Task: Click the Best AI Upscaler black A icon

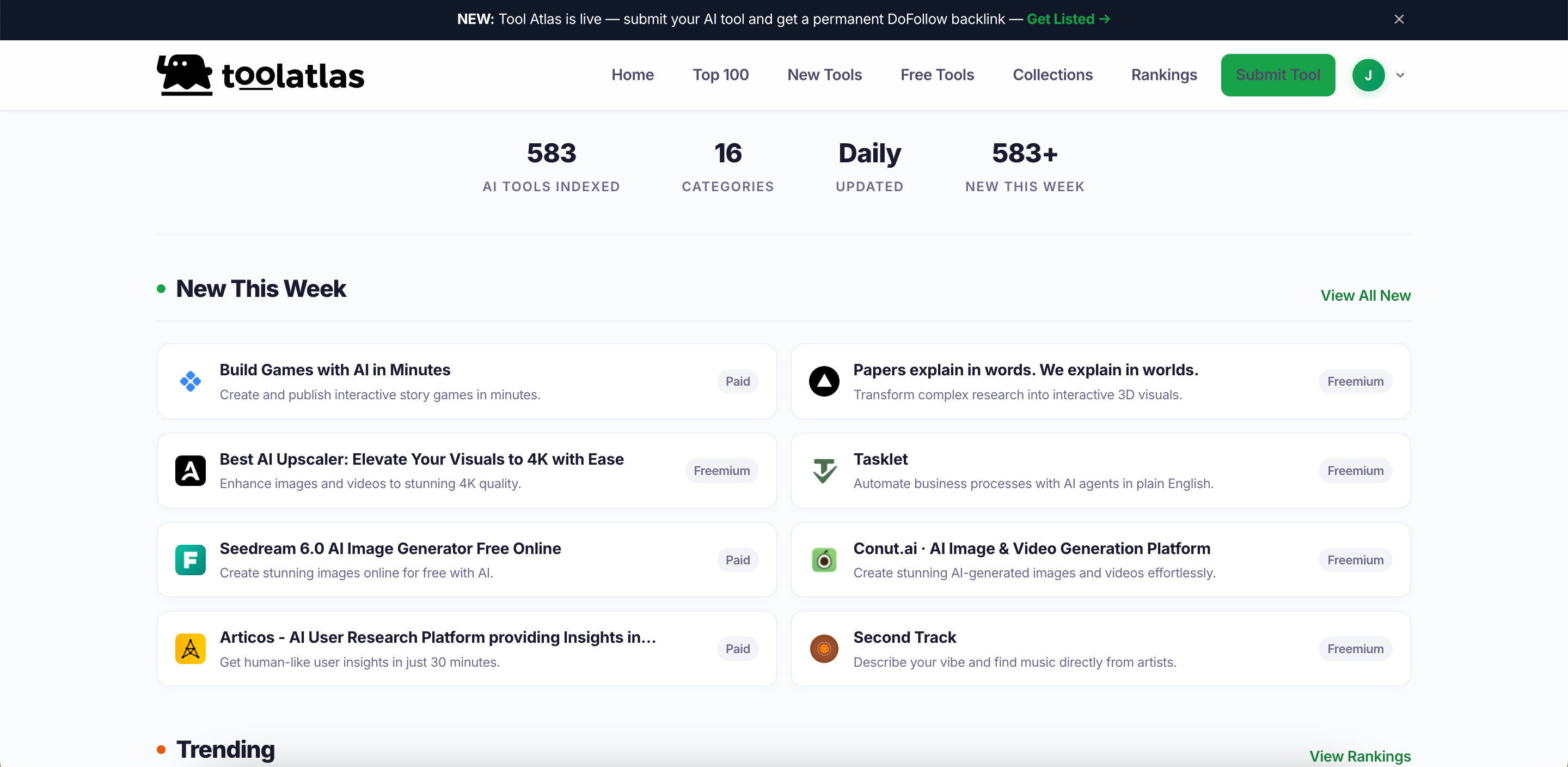Action: (191, 470)
